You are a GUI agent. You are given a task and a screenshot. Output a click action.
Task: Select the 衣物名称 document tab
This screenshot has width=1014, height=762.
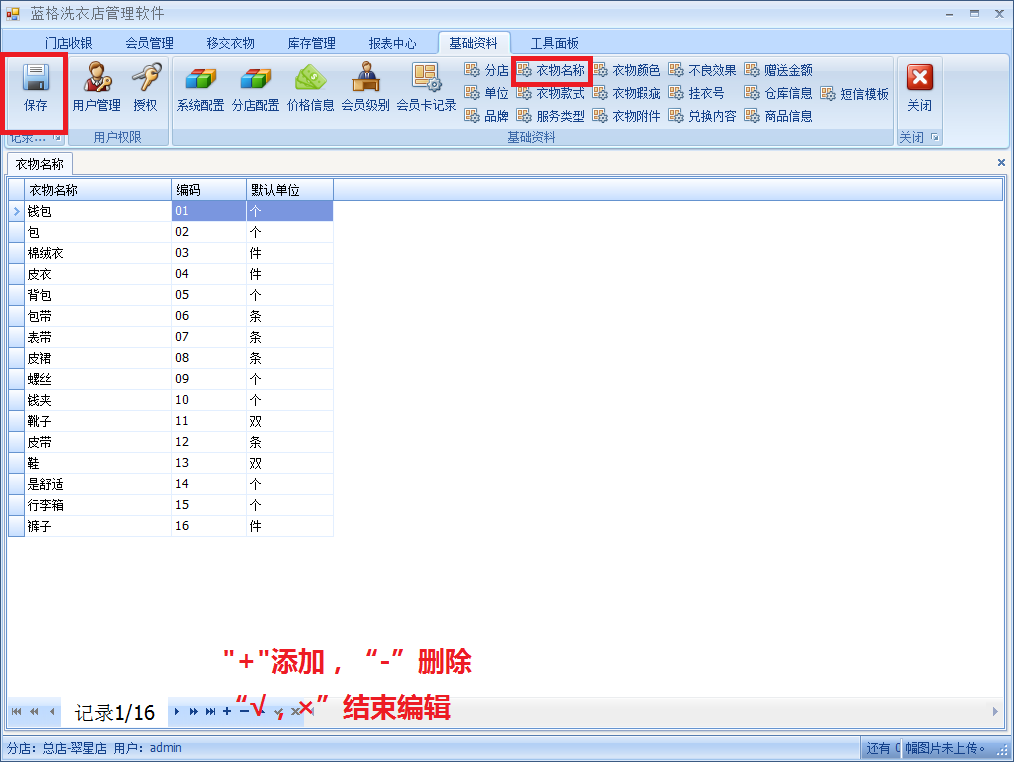coord(39,164)
